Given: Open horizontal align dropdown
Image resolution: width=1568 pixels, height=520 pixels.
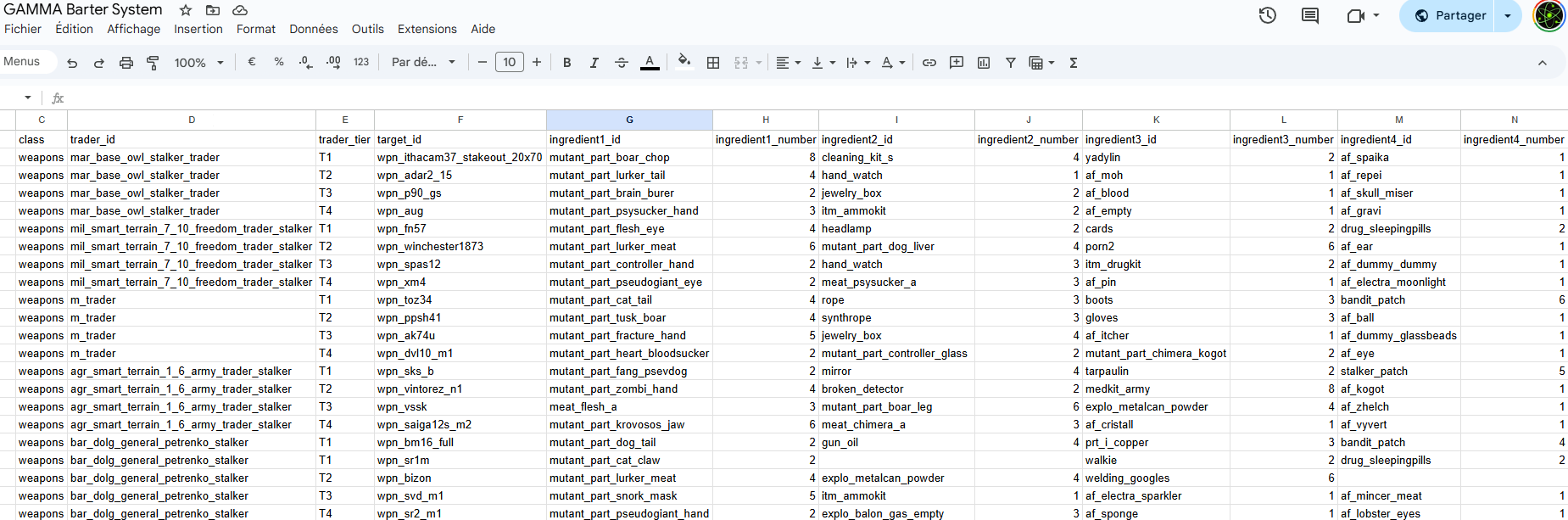Looking at the screenshot, I should [789, 62].
